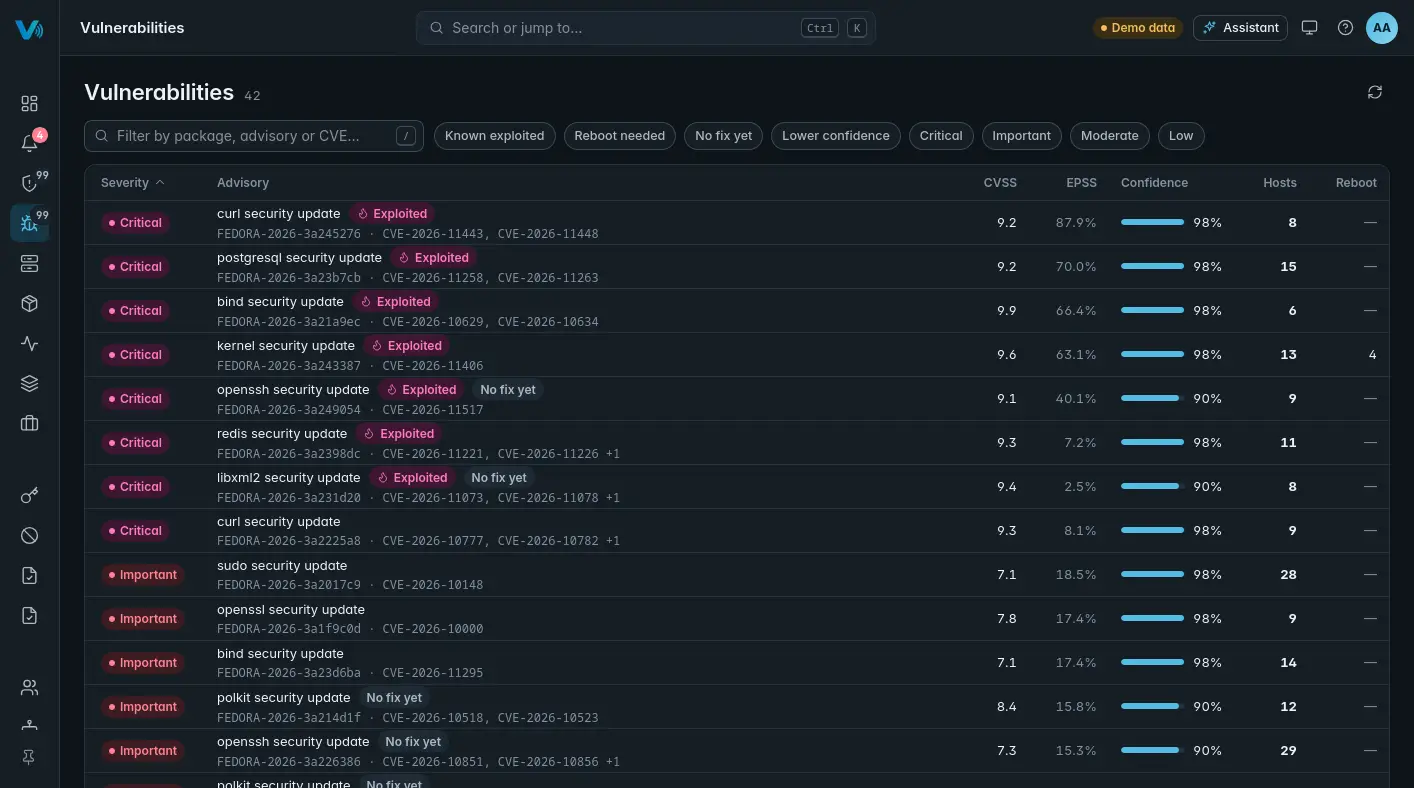This screenshot has width=1414, height=788.
Task: Sort by the Hosts column header
Action: pos(1280,183)
